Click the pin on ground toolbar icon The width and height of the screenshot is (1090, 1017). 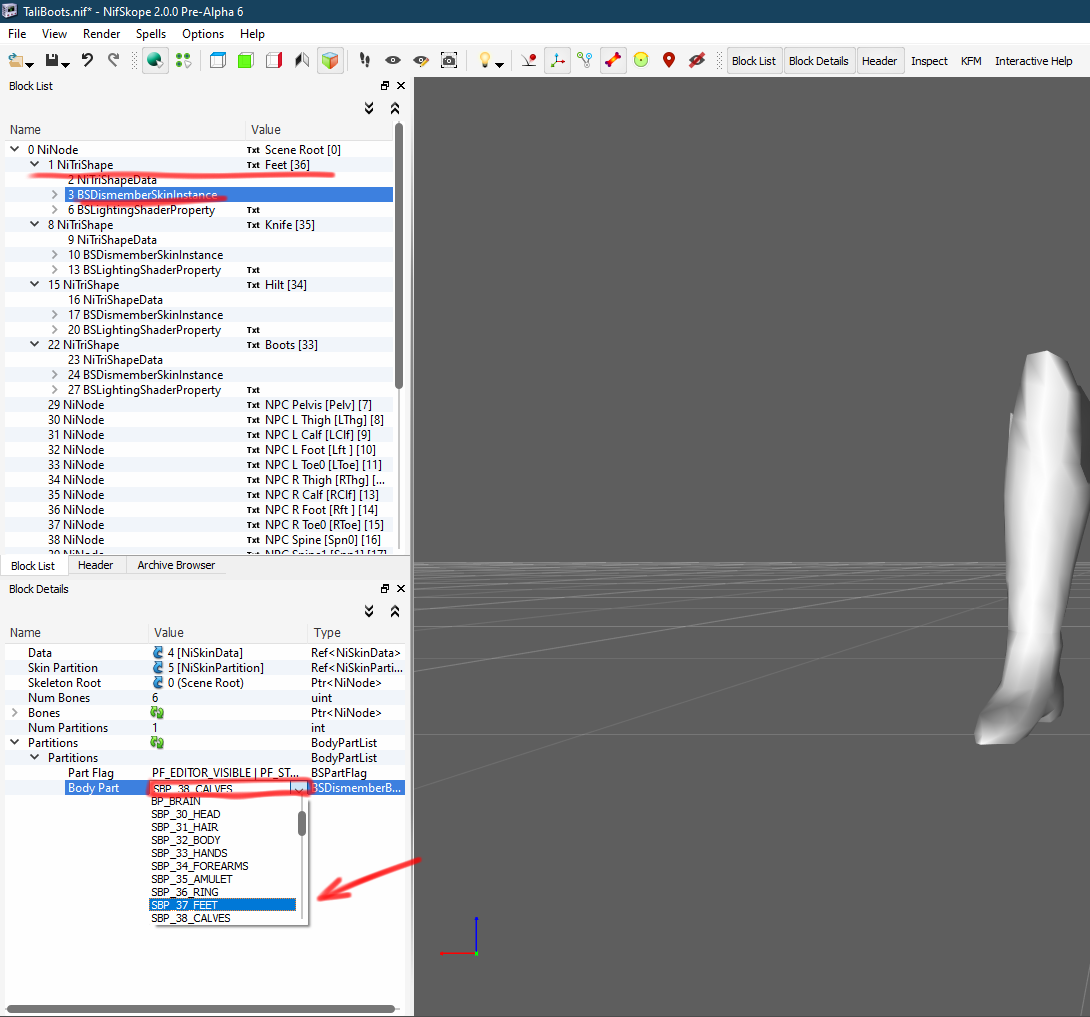pyautogui.click(x=529, y=60)
